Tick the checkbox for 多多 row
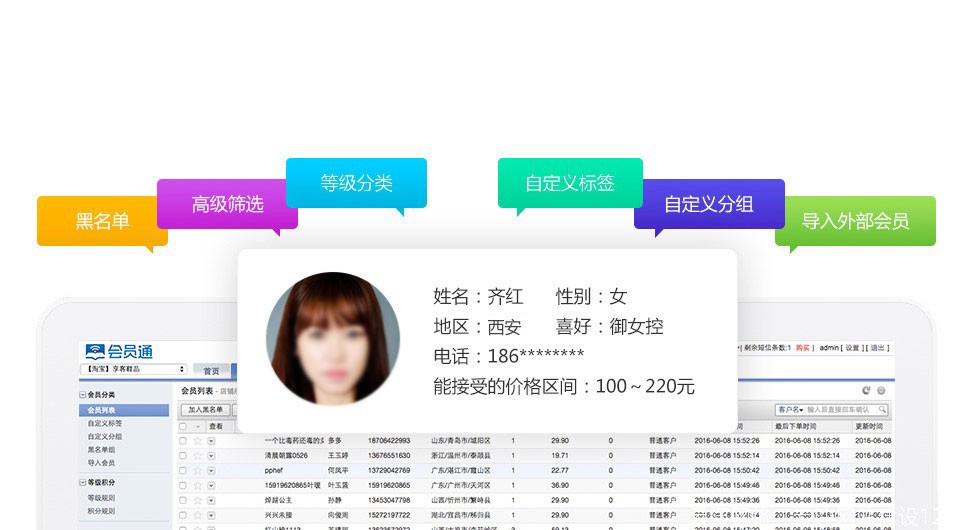Image resolution: width=967 pixels, height=530 pixels. click(183, 441)
